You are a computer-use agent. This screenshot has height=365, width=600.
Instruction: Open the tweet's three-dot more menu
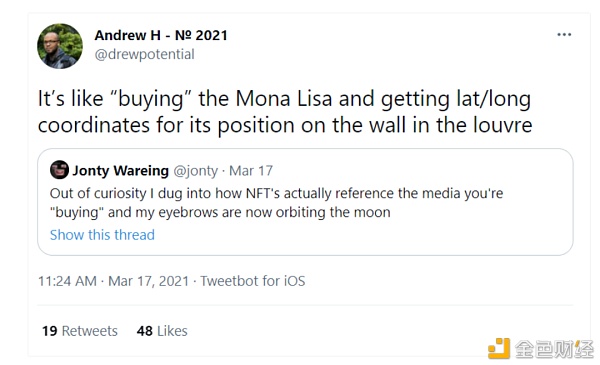coord(564,35)
